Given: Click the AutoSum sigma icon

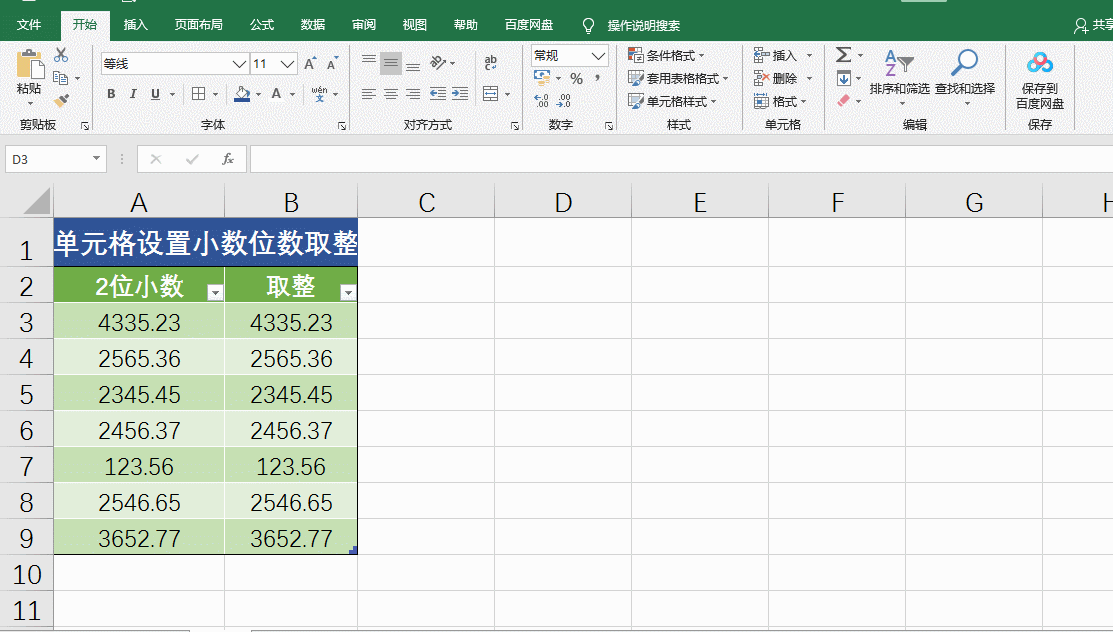Looking at the screenshot, I should (x=843, y=55).
